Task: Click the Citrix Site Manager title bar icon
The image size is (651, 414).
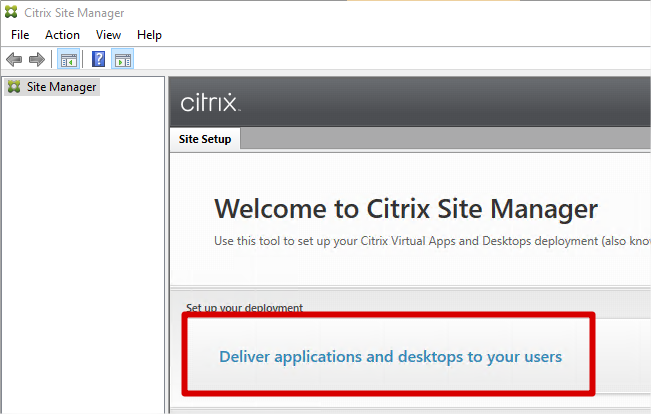Action: [11, 12]
